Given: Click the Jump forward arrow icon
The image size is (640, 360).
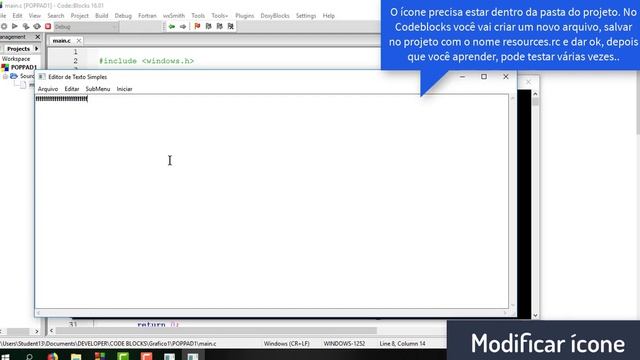Looking at the screenshot, I should (x=183, y=27).
